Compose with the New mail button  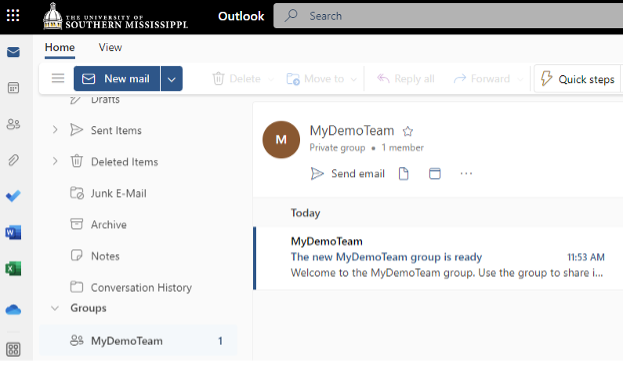117,78
